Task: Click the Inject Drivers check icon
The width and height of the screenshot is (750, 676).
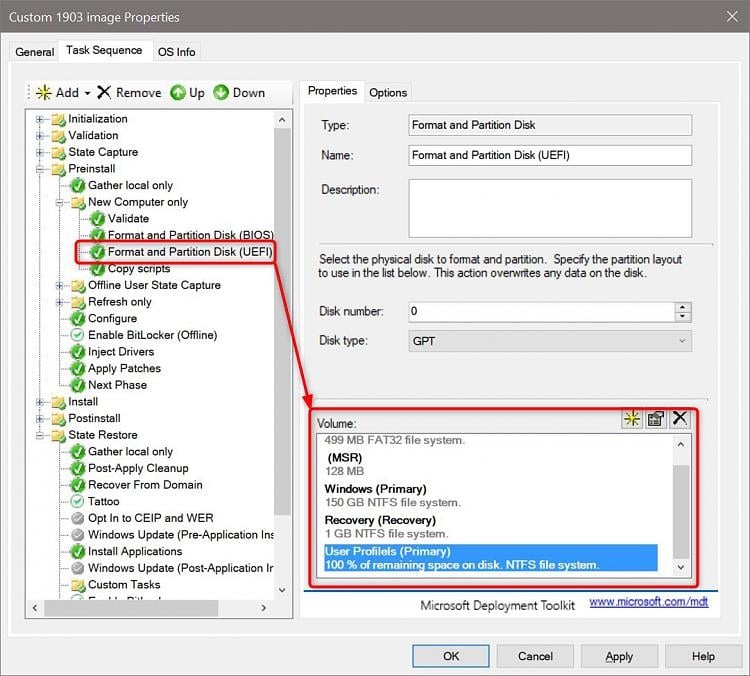Action: [x=77, y=352]
